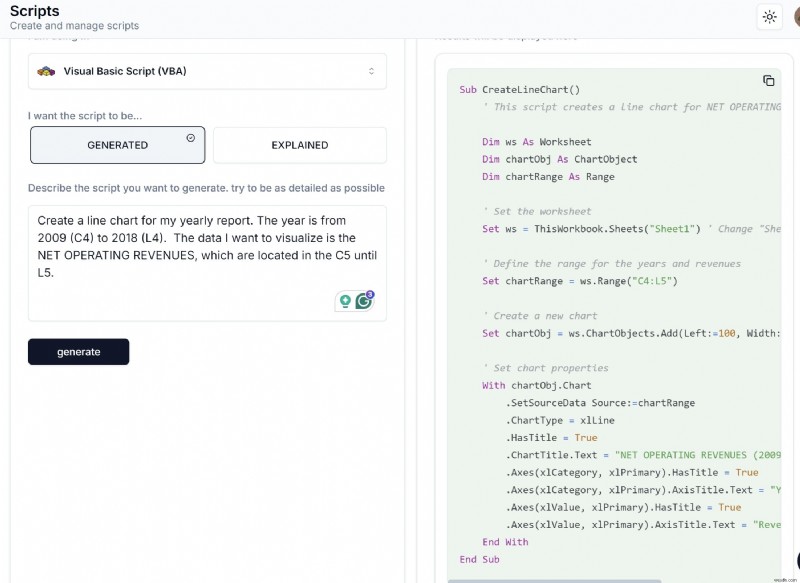800x583 pixels.
Task: Toggle the light/dark theme sun icon
Action: (x=769, y=17)
